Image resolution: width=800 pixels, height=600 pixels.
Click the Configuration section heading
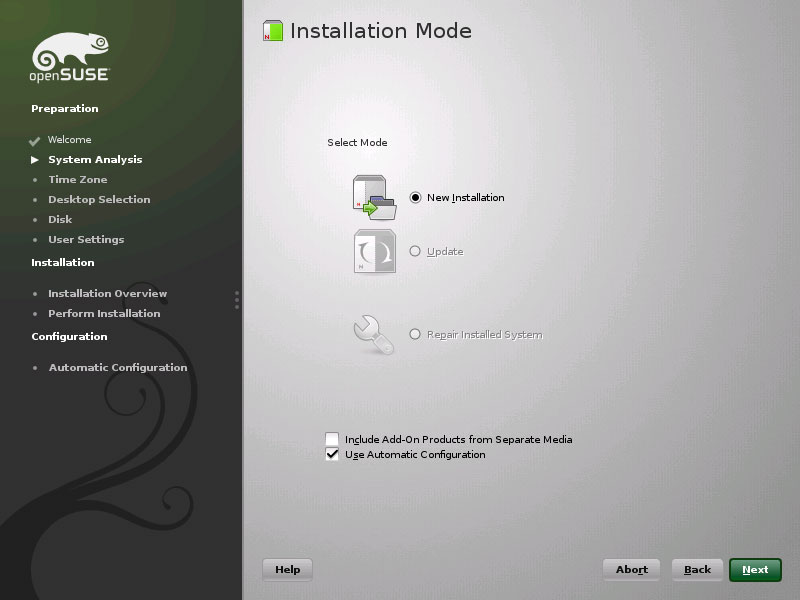(x=69, y=336)
